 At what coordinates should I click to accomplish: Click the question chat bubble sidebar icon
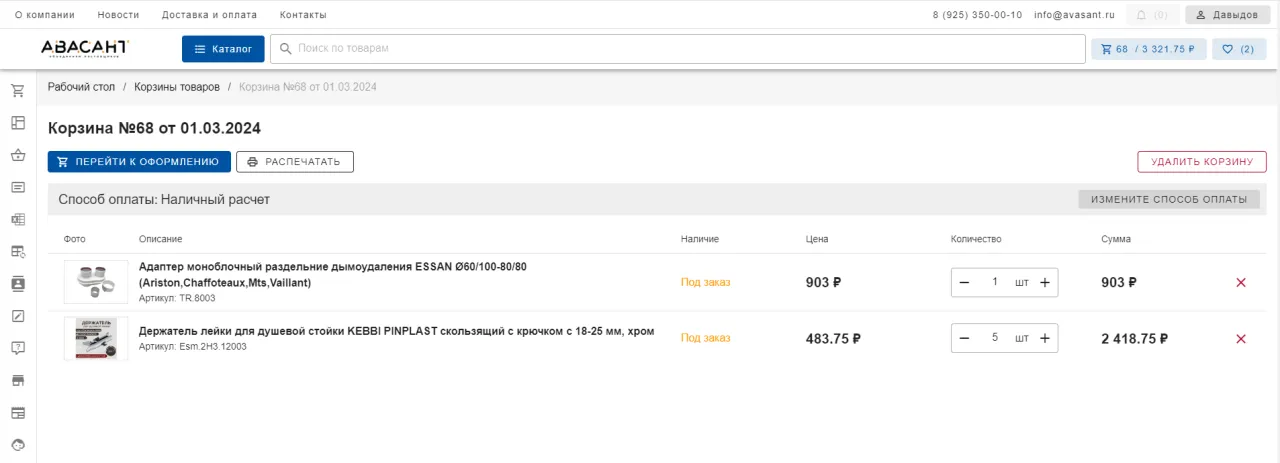18,348
